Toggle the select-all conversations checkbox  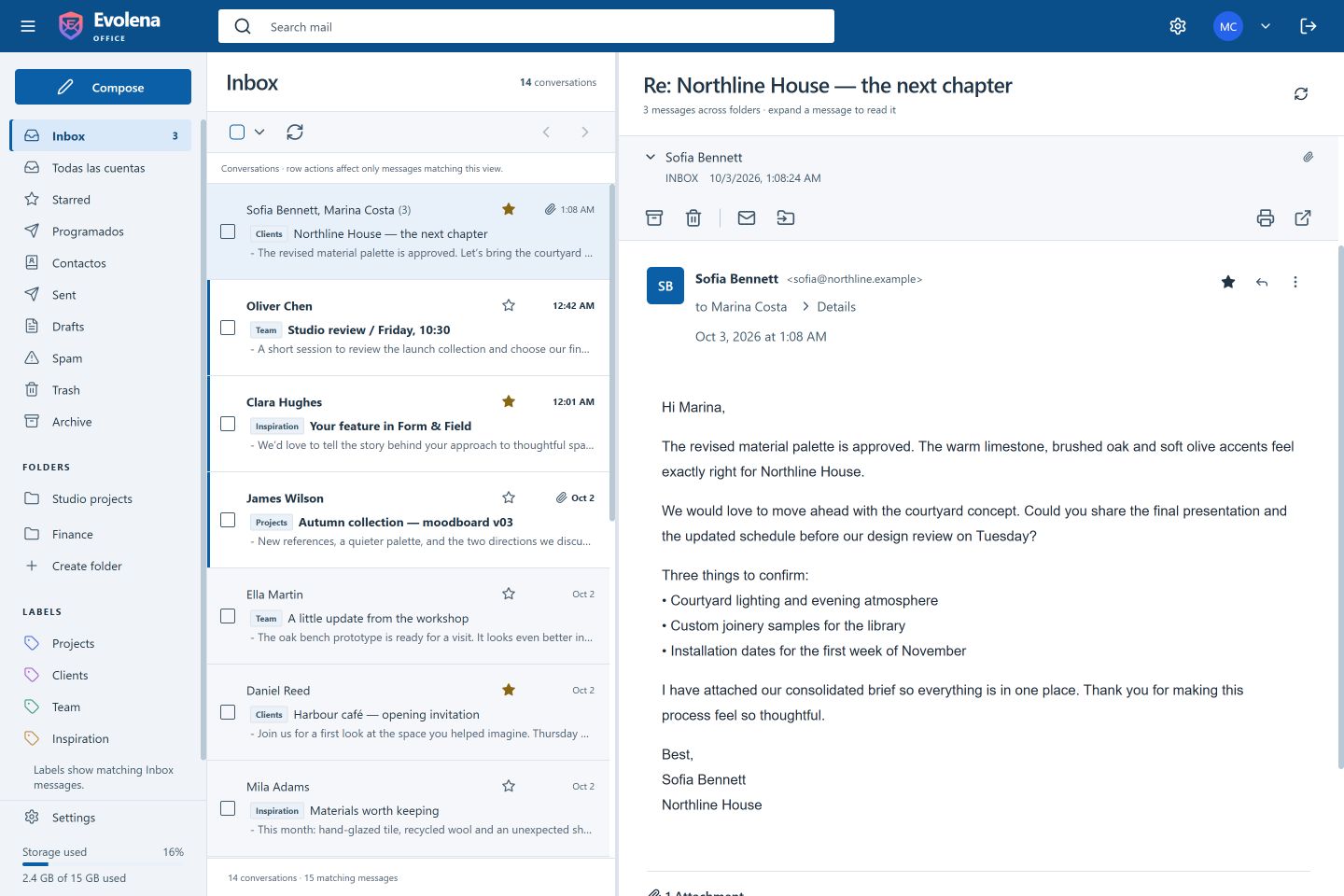[237, 133]
